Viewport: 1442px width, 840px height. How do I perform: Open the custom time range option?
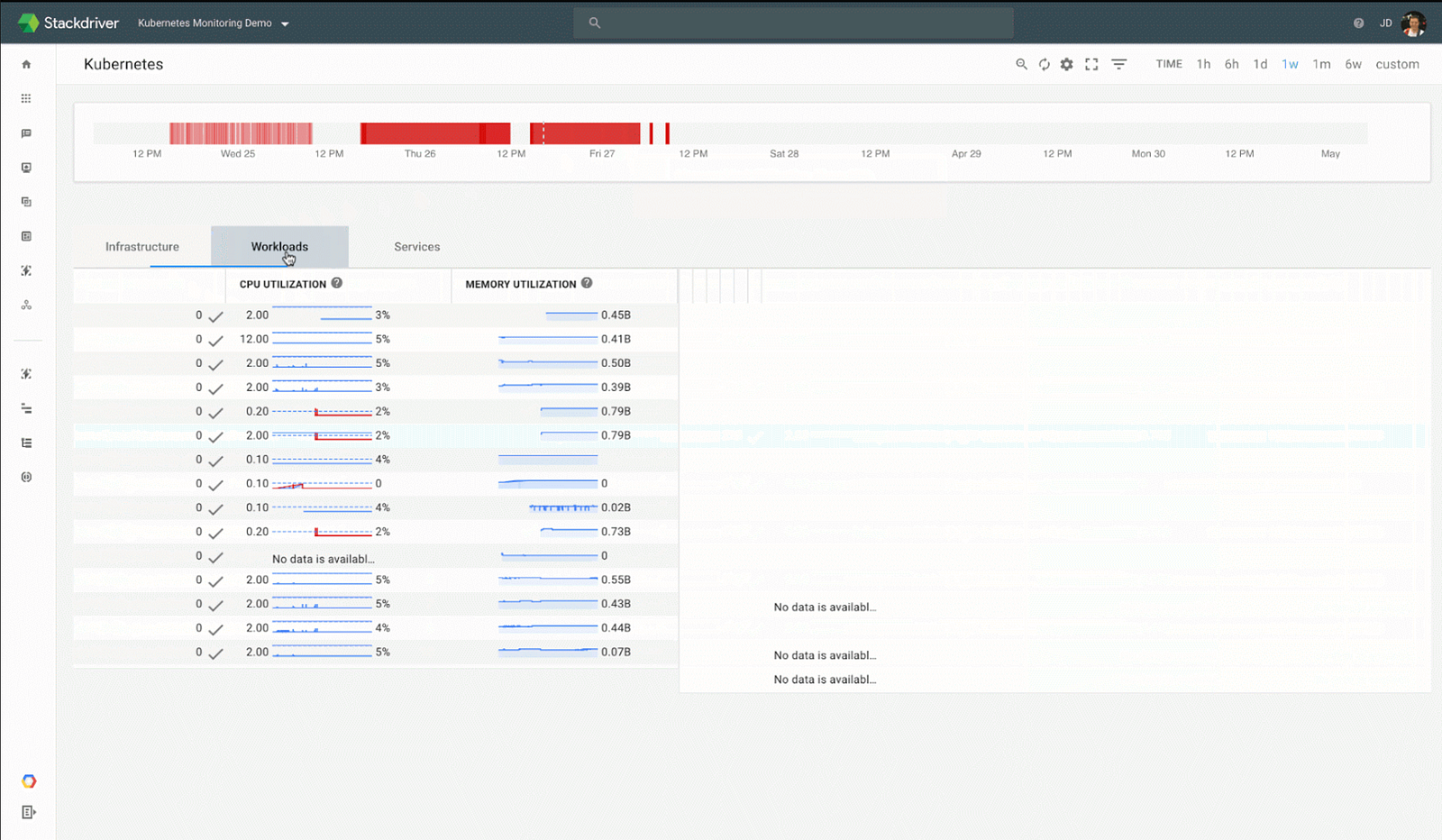[1397, 64]
